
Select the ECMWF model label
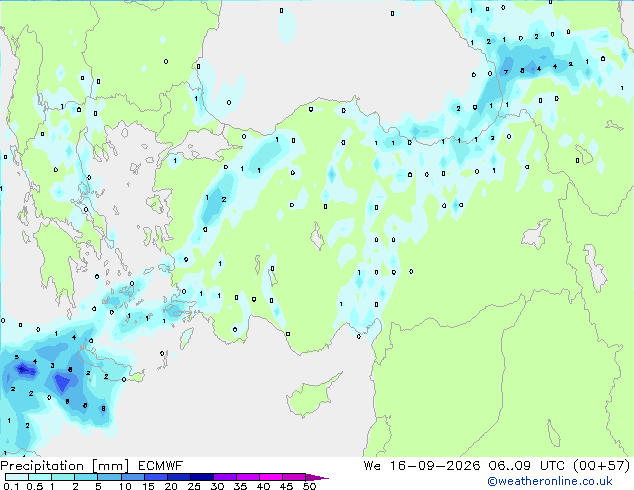pyautogui.click(x=161, y=466)
